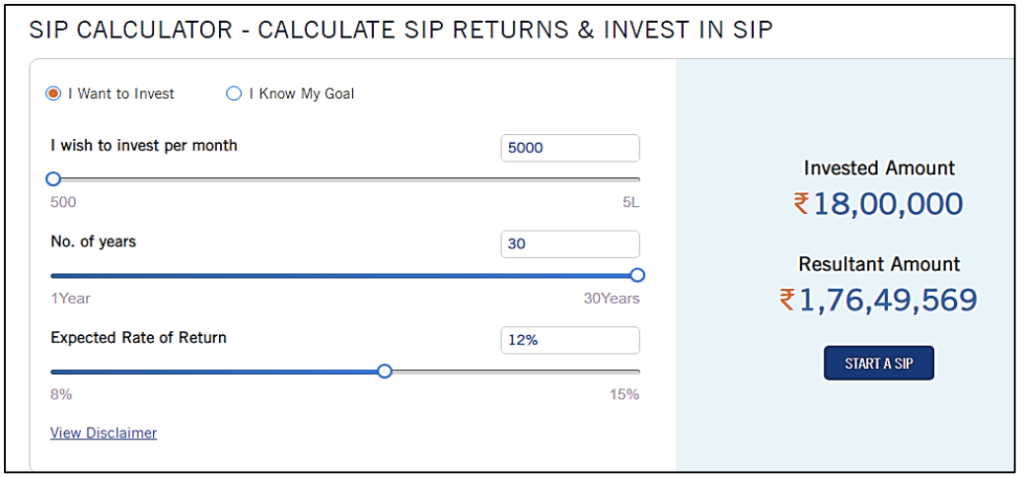Click the 8% minimum return label
The width and height of the screenshot is (1024, 477).
tap(61, 394)
